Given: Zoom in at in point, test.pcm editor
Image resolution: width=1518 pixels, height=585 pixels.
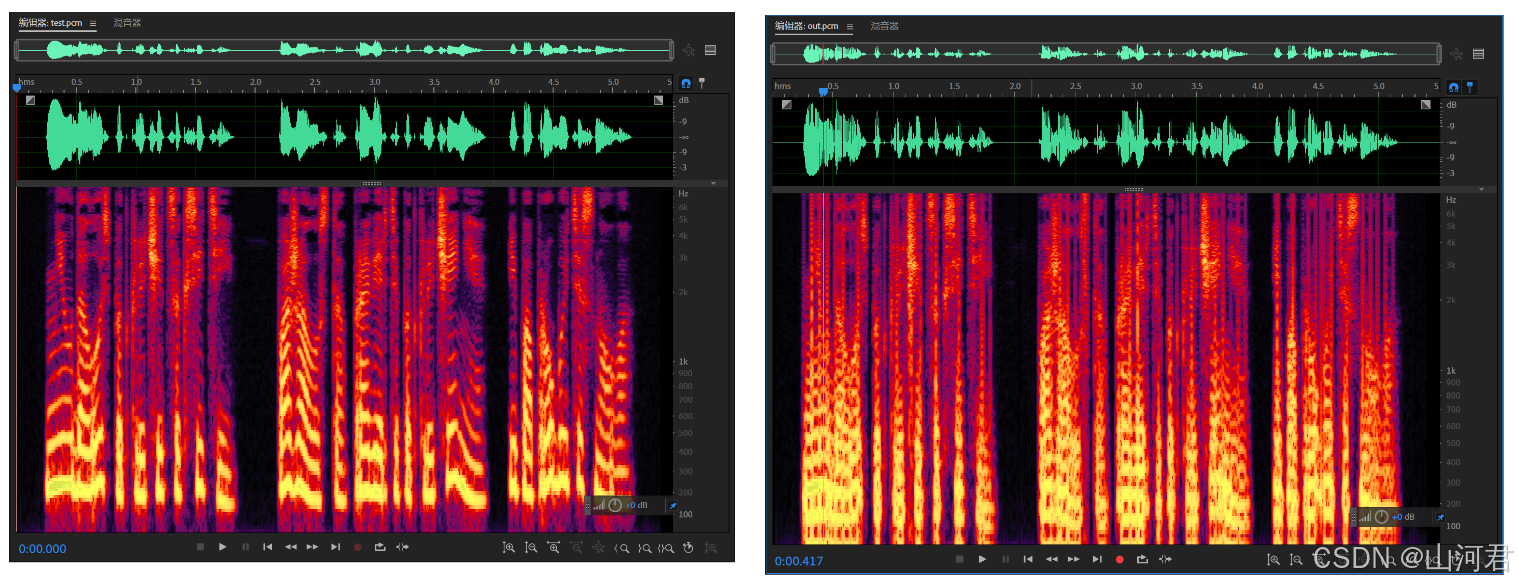Looking at the screenshot, I should click(x=621, y=547).
